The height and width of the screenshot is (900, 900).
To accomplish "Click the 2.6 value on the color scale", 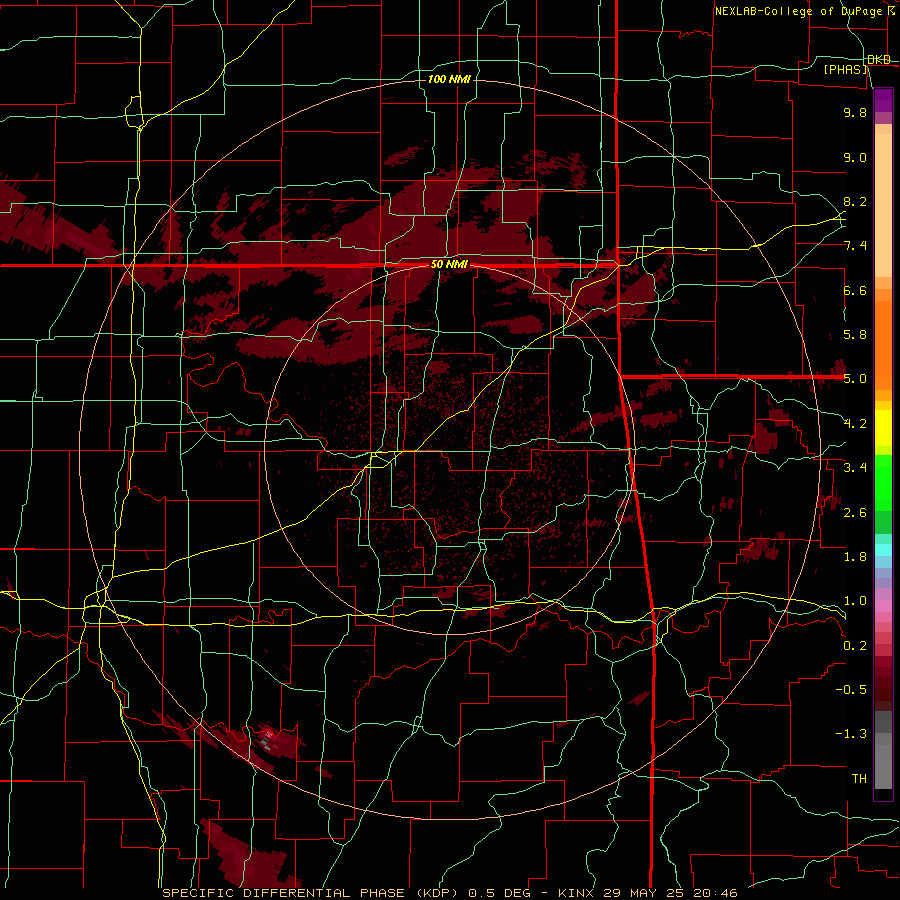I will click(x=855, y=513).
